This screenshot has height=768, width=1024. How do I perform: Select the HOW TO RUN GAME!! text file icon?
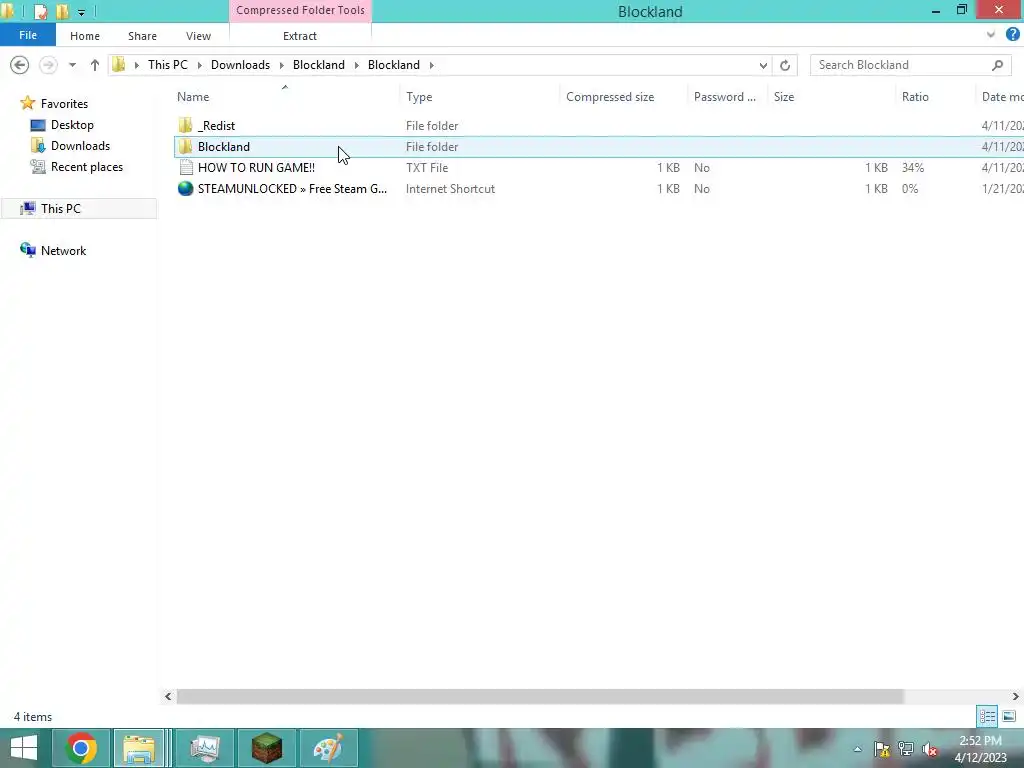185,168
